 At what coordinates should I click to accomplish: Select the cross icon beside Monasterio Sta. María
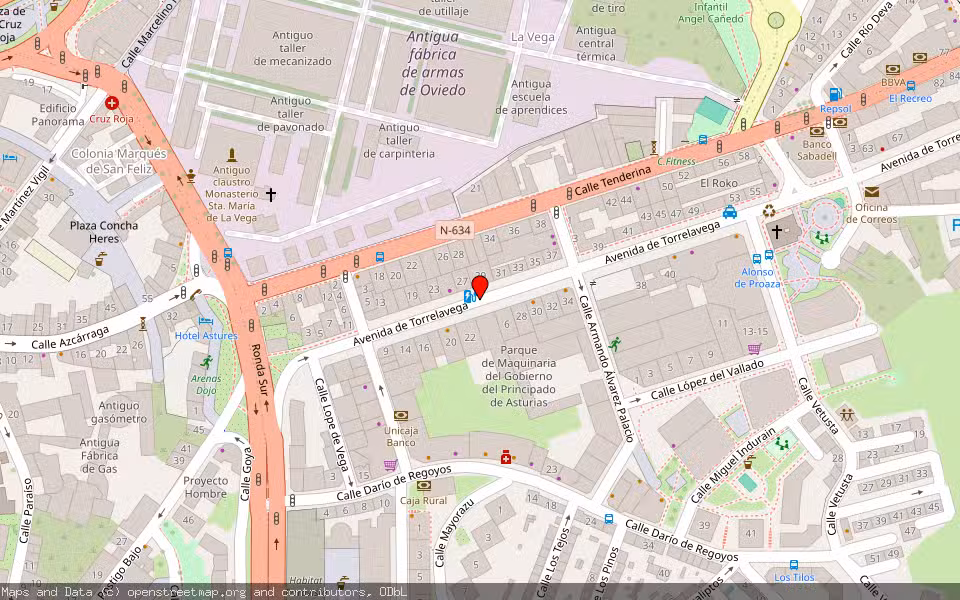pos(271,195)
